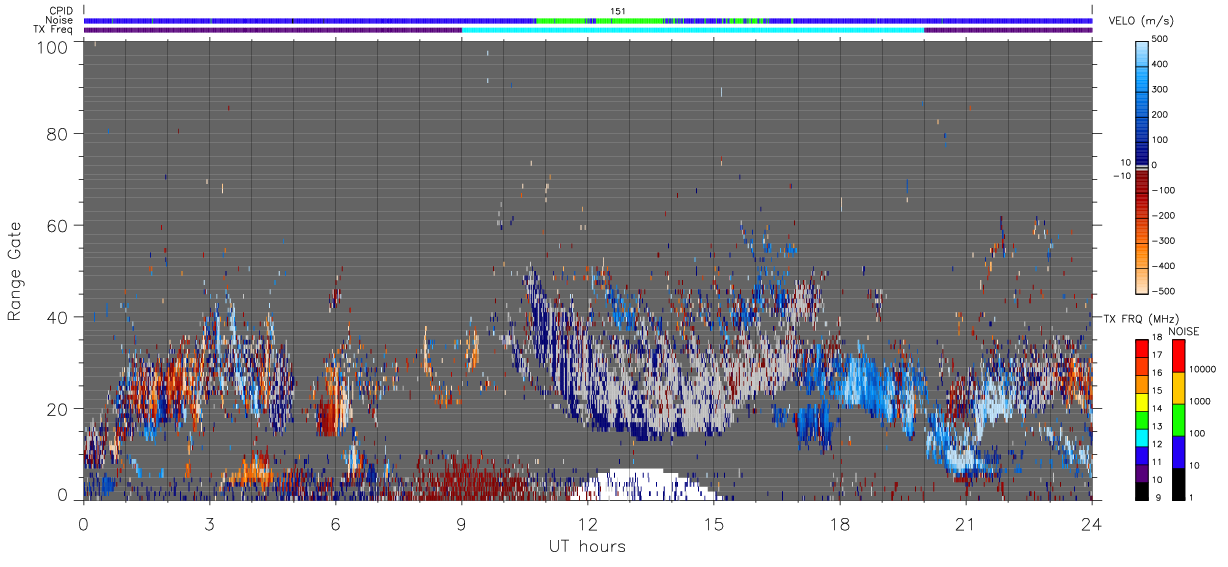The width and height of the screenshot is (1228, 567).
Task: Pick the blue swatch in NOISE colorbar
Action: coord(1177,451)
